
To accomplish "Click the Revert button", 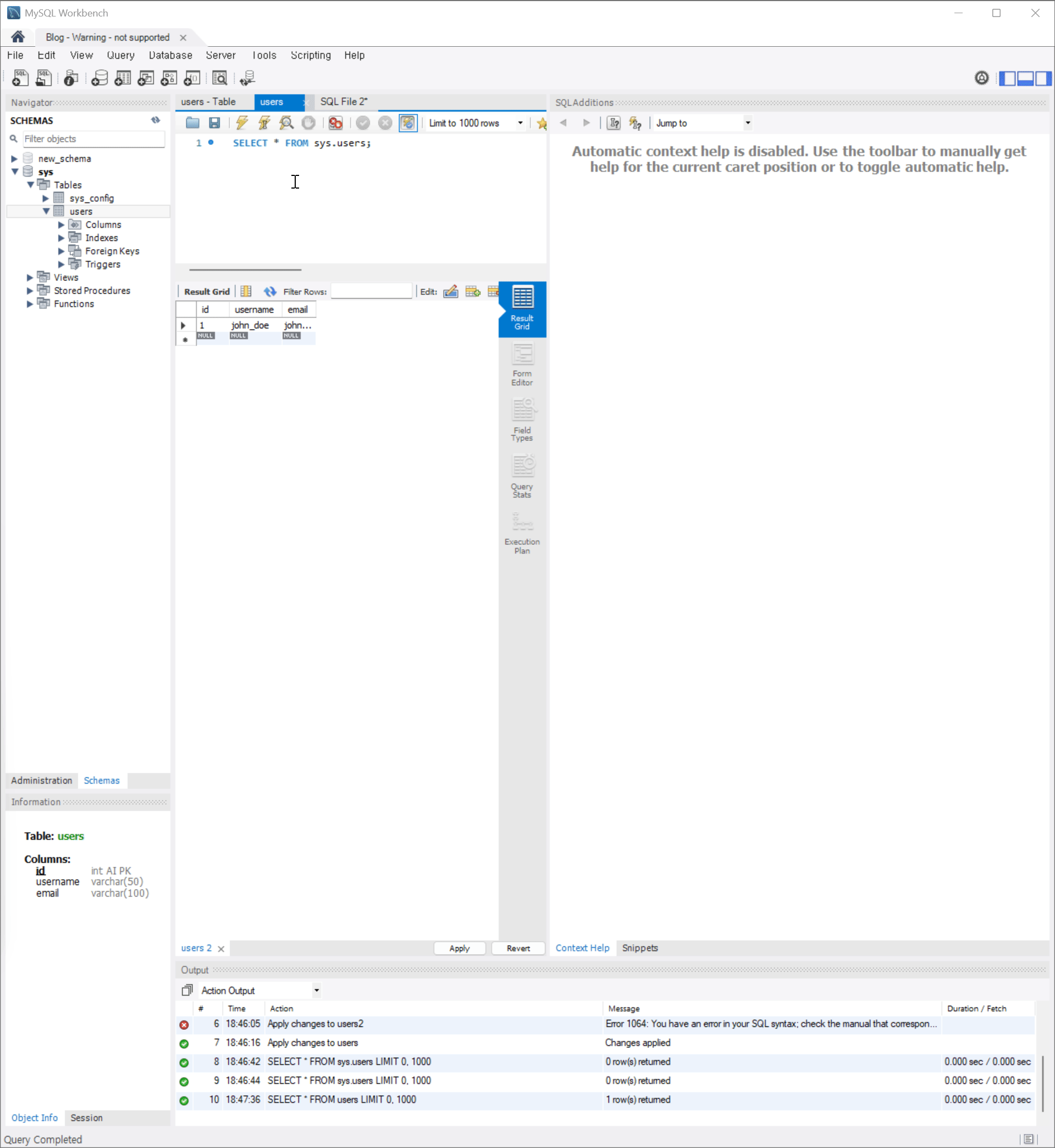I will click(x=518, y=948).
